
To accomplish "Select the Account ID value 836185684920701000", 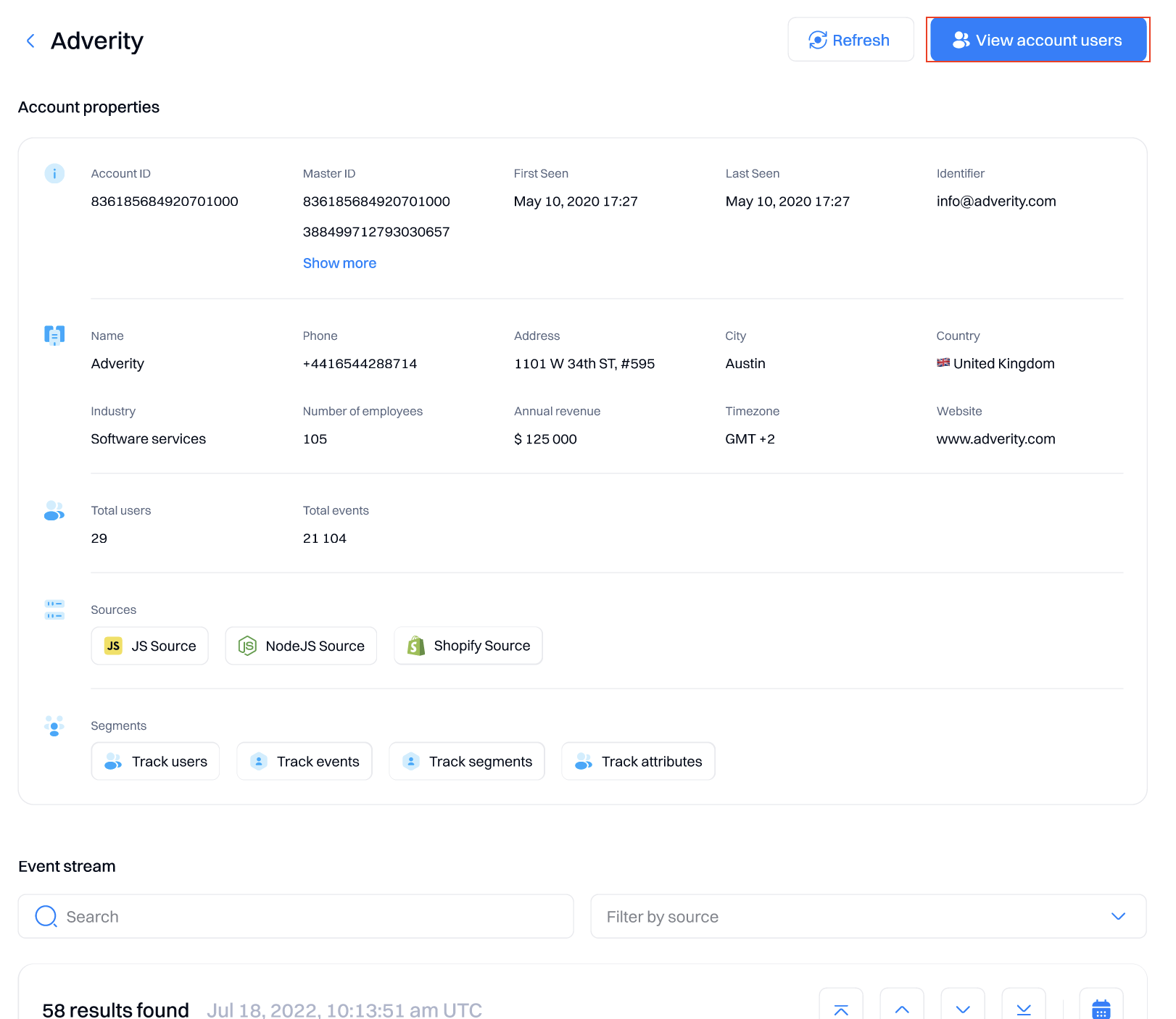I will pyautogui.click(x=165, y=201).
